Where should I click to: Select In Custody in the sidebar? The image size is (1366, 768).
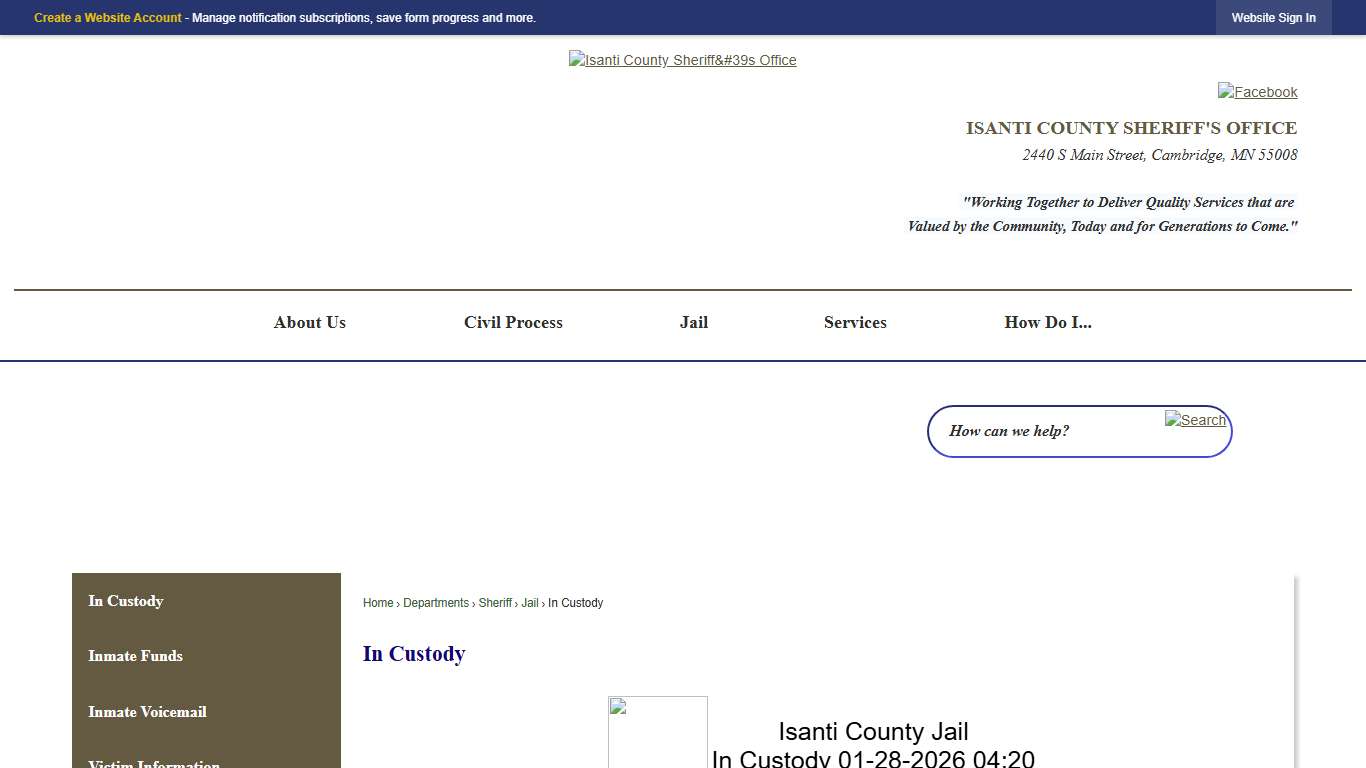pyautogui.click(x=125, y=601)
